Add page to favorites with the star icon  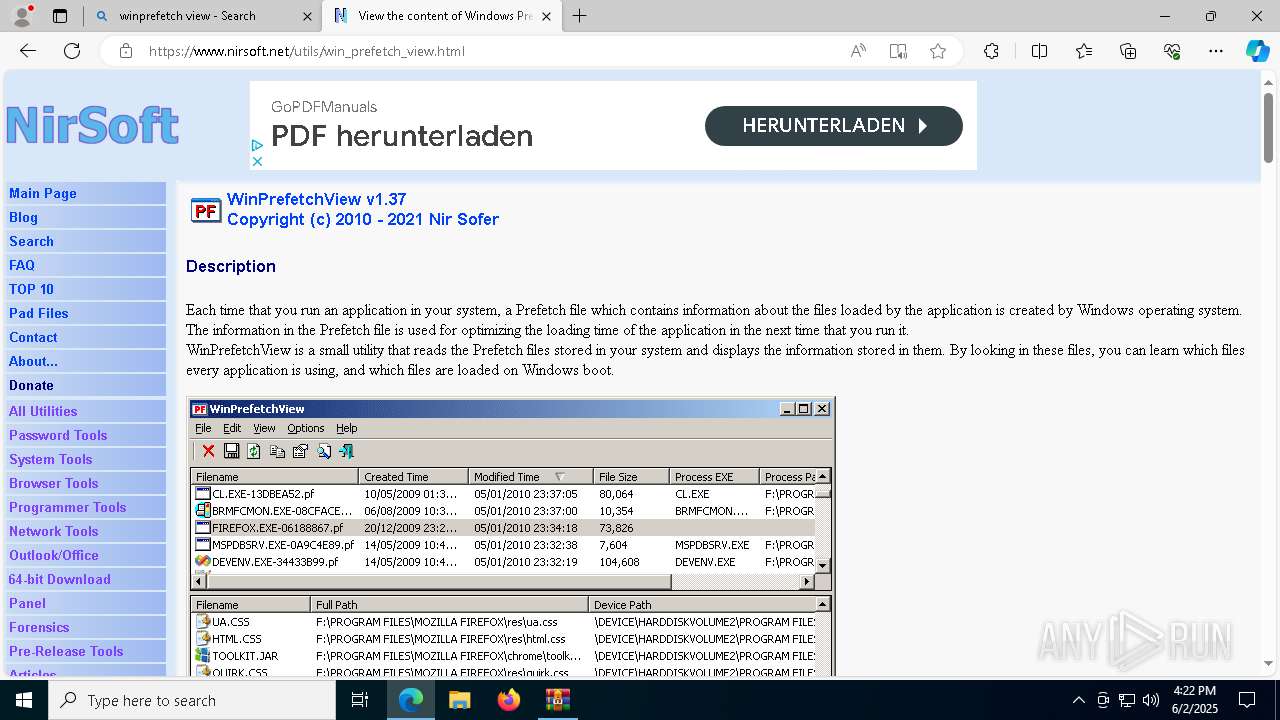[938, 51]
